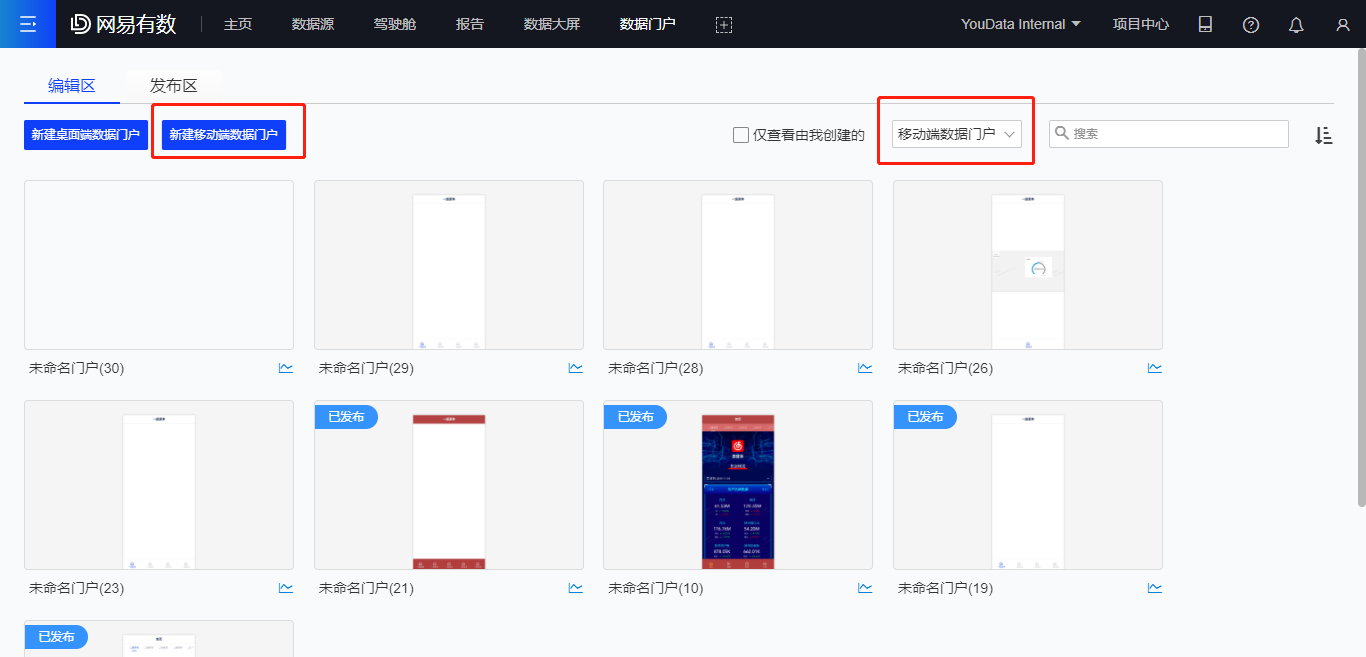
Task: Click the 网易有数 logo
Action: click(x=123, y=24)
